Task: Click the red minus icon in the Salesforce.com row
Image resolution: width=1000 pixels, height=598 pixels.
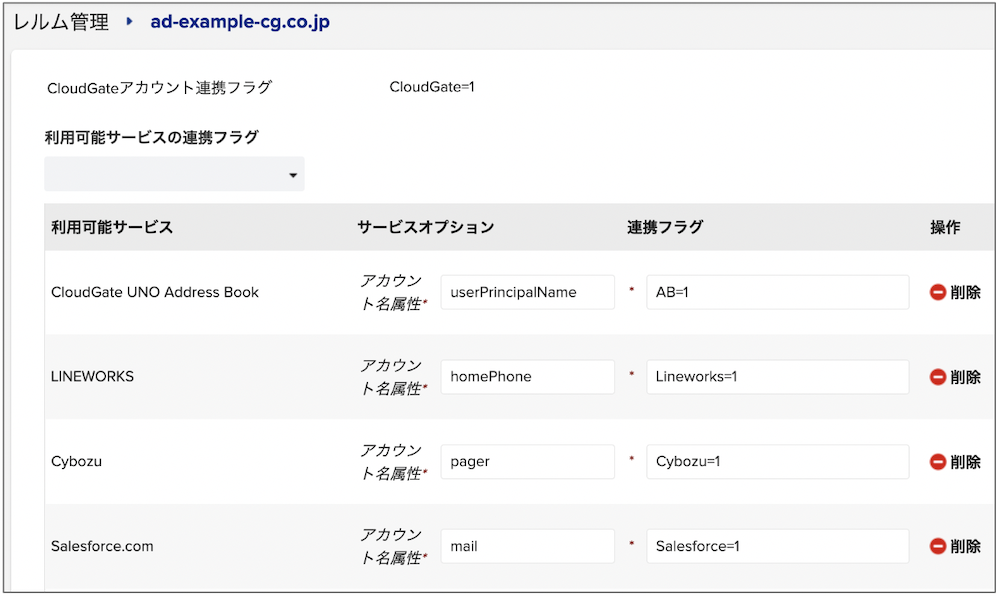Action: pos(938,546)
